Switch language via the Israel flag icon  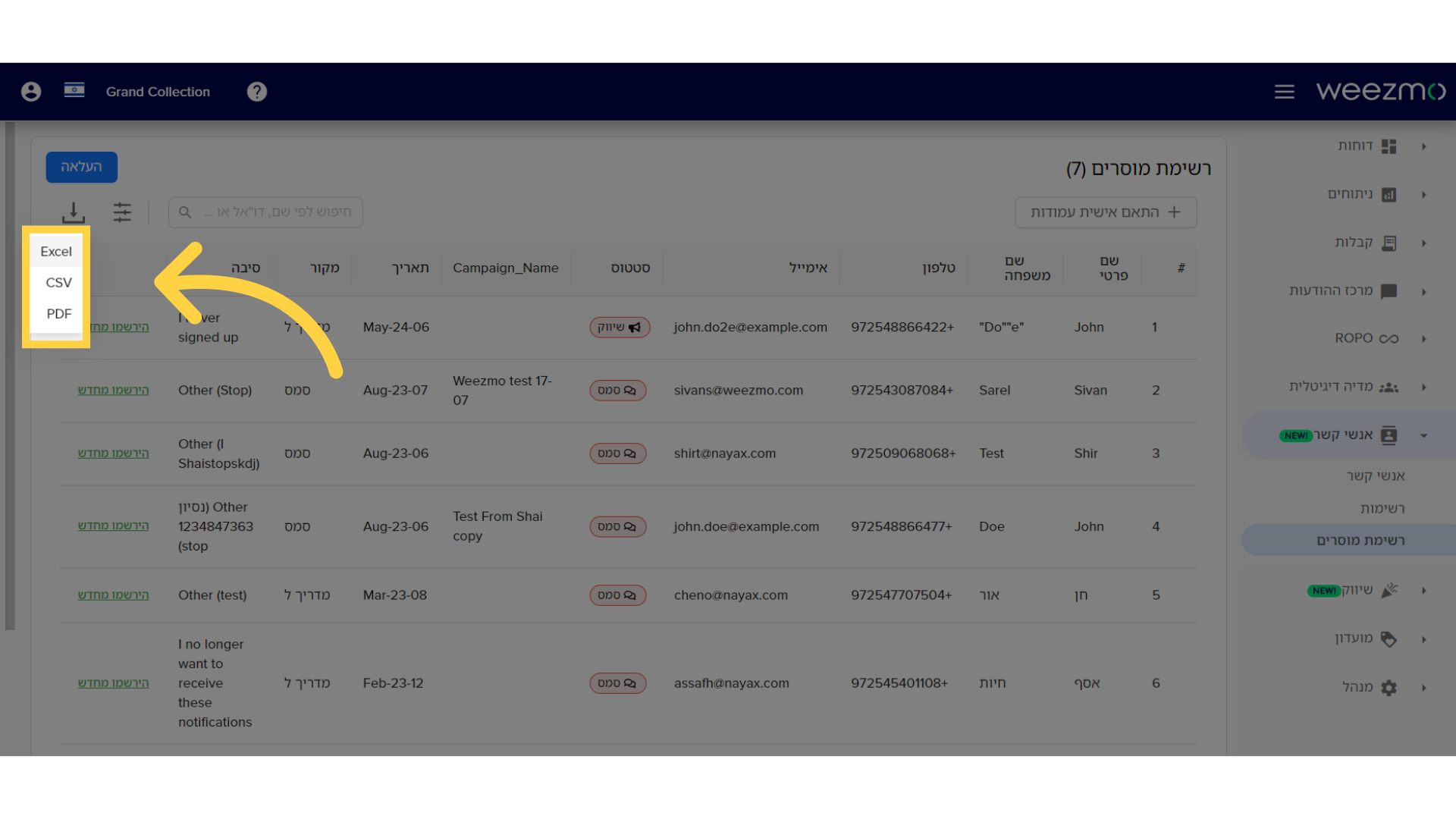click(74, 90)
